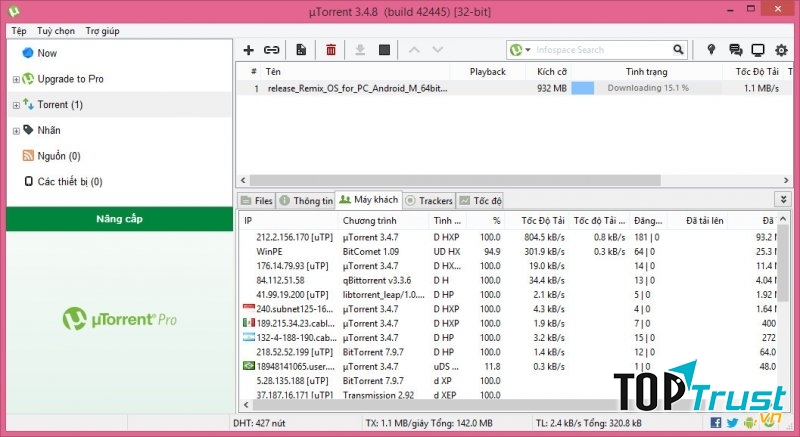Viewport: 800px width, 437px height.
Task: Sort peers by Chương trình column header
Action: click(369, 221)
